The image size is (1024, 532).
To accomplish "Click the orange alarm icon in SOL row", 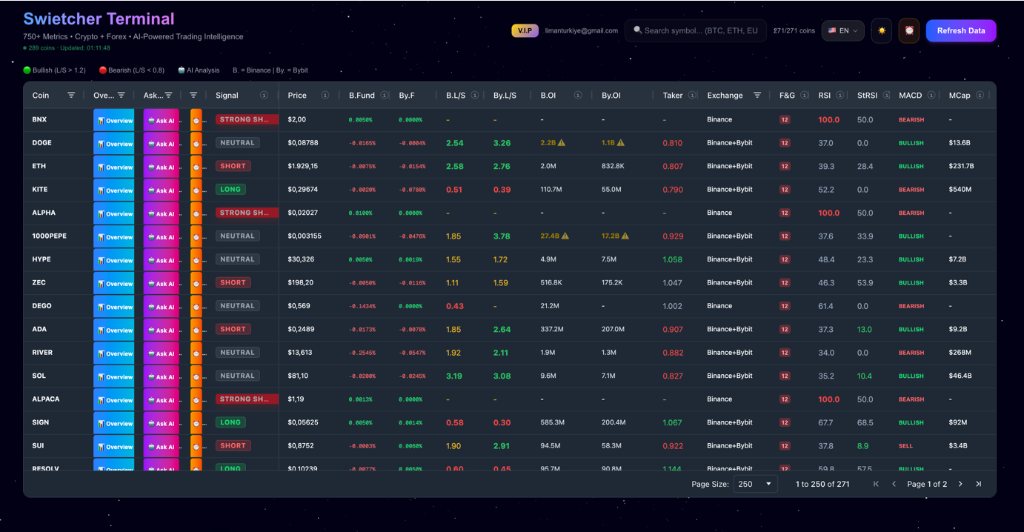I will point(196,377).
